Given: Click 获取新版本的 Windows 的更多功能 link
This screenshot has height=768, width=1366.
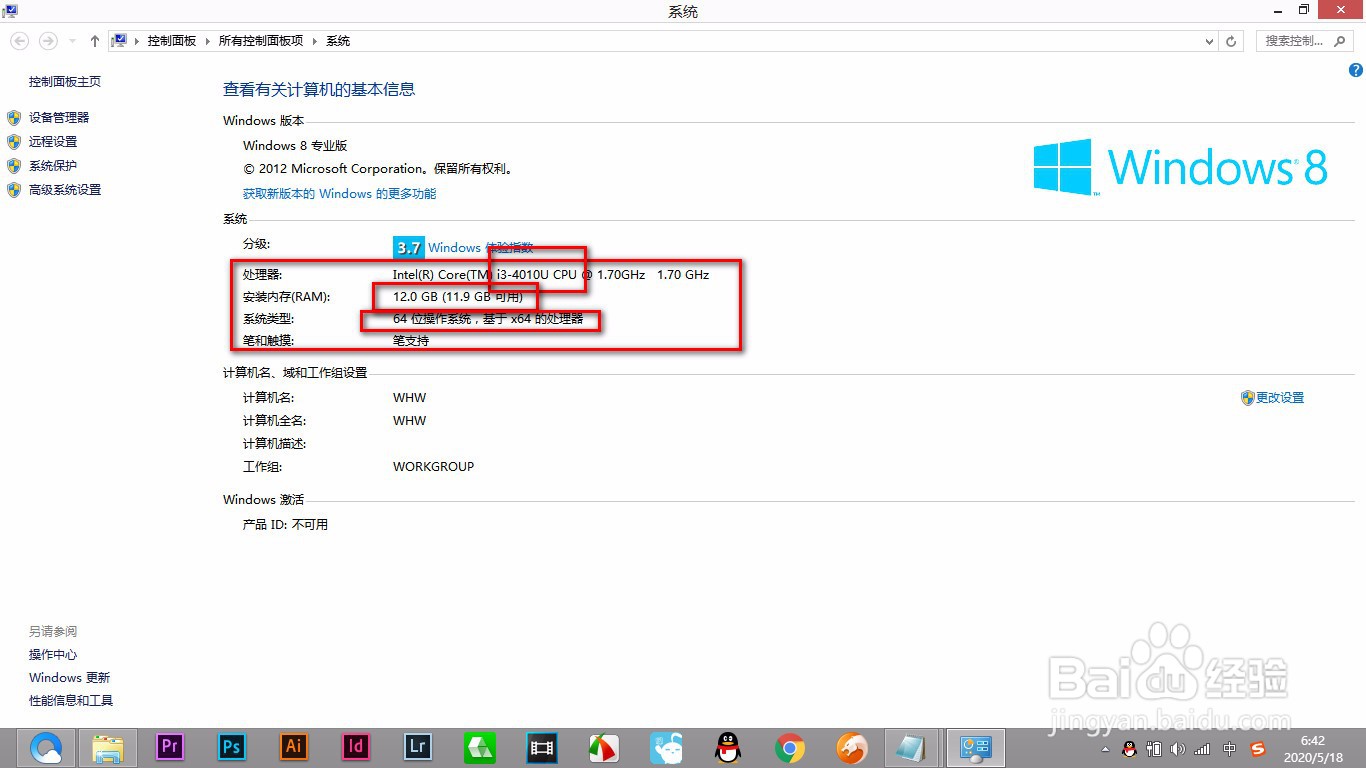Looking at the screenshot, I should [340, 194].
